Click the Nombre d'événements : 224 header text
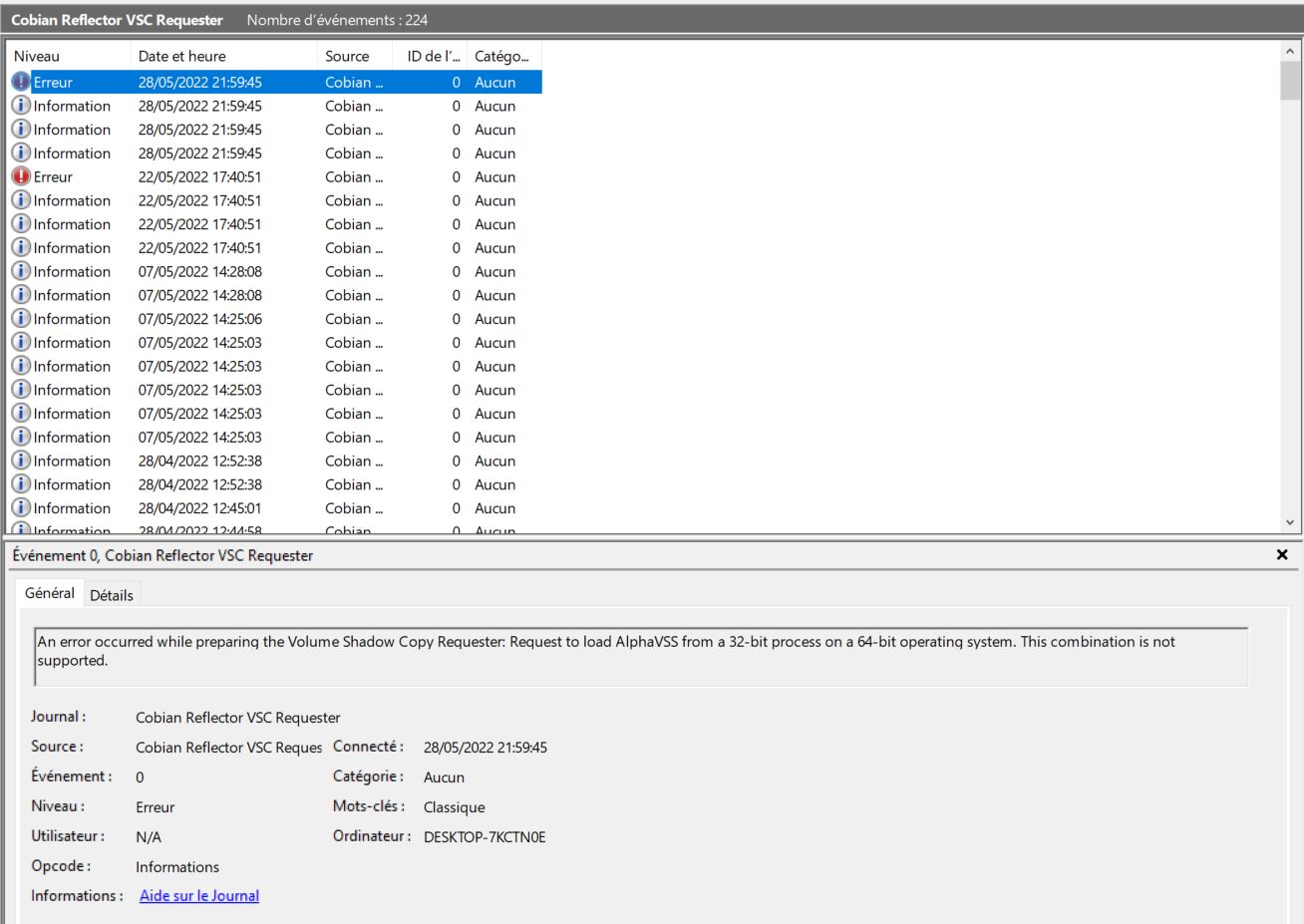Screen dimensions: 1304x924 point(337,20)
